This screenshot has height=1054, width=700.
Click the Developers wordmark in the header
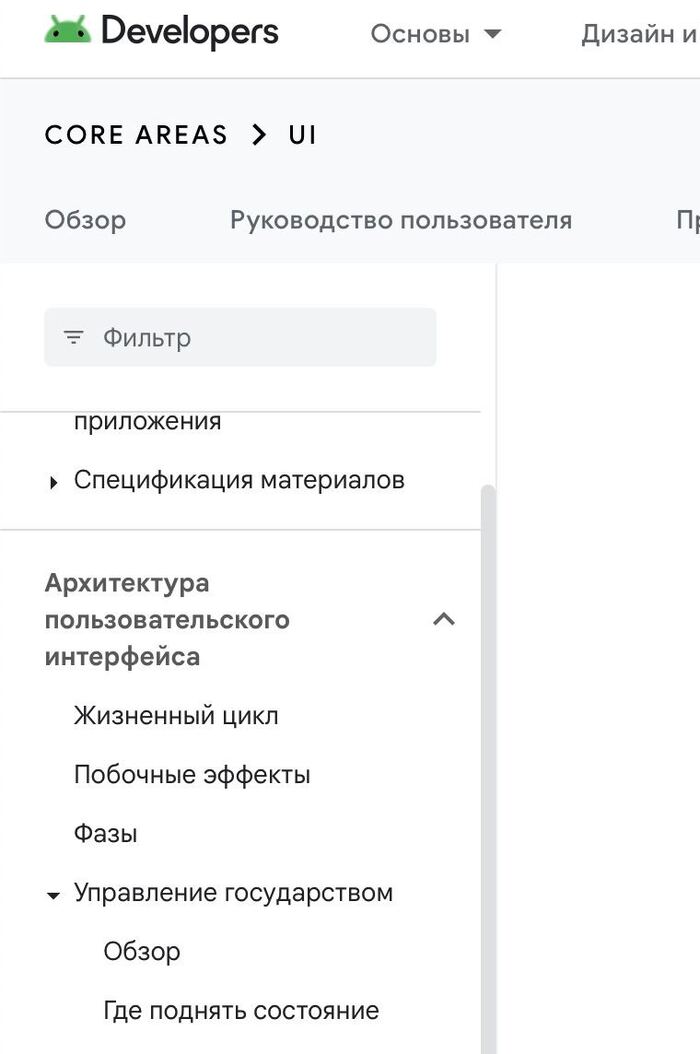point(188,30)
